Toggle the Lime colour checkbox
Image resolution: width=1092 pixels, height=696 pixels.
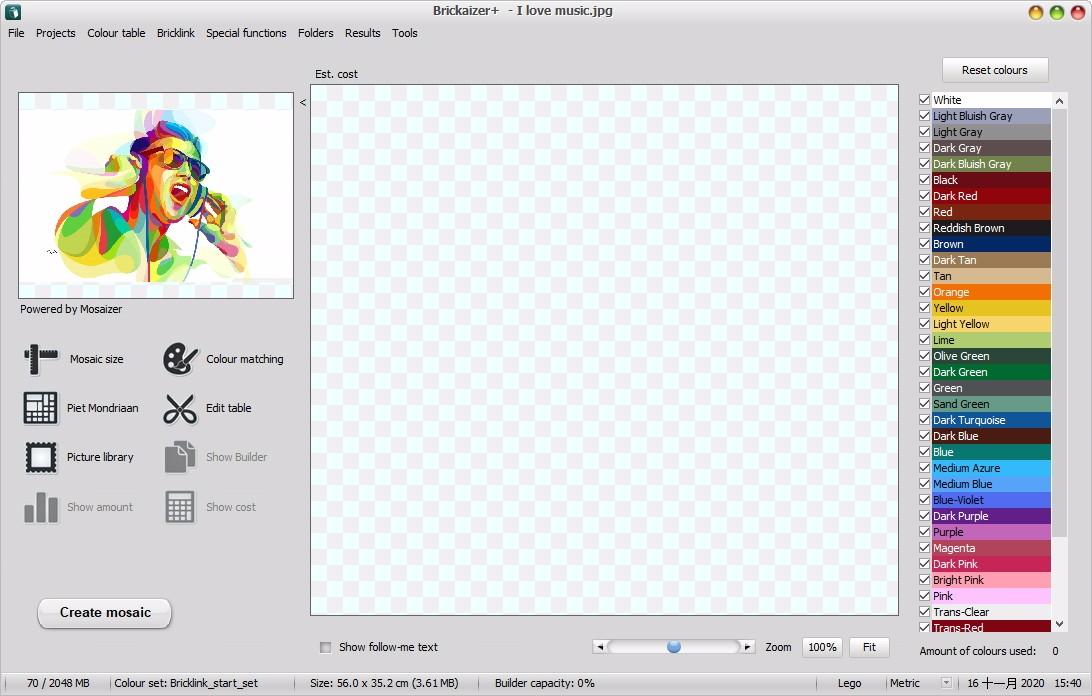tap(925, 340)
